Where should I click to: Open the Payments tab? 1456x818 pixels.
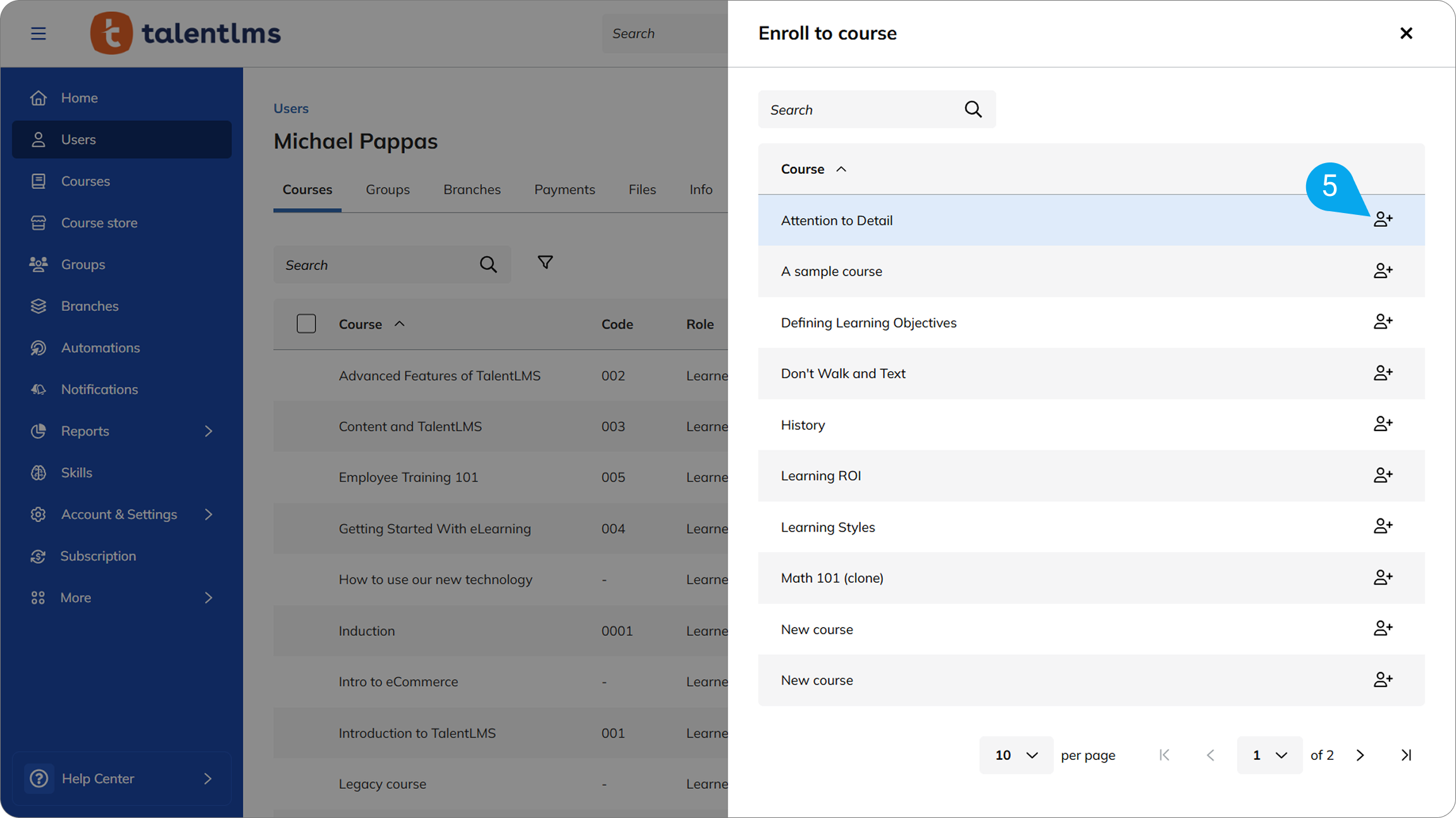(x=564, y=190)
